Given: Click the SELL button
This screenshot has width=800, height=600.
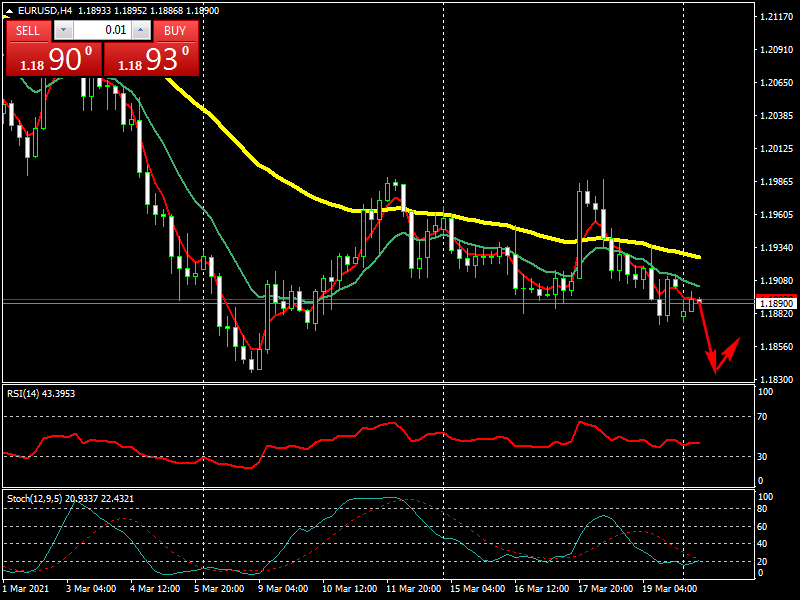Looking at the screenshot, I should pos(28,30).
